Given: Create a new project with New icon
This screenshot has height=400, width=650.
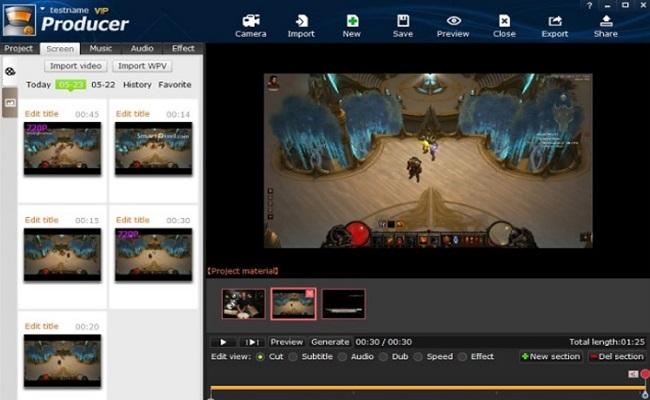Looking at the screenshot, I should (352, 21).
